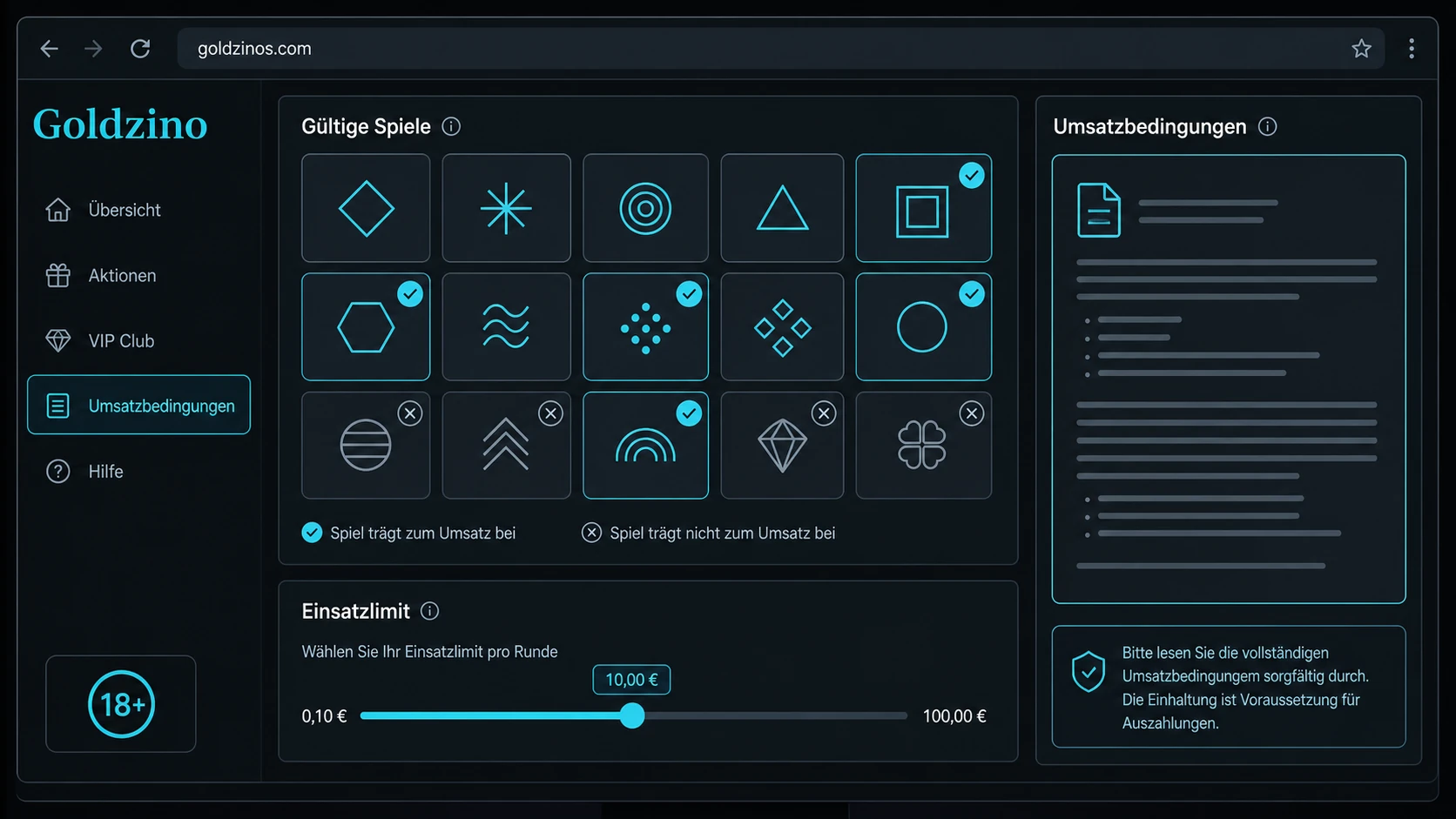
Task: Click the info icon beside Umsatzbedingungen heading
Action: 1268,126
